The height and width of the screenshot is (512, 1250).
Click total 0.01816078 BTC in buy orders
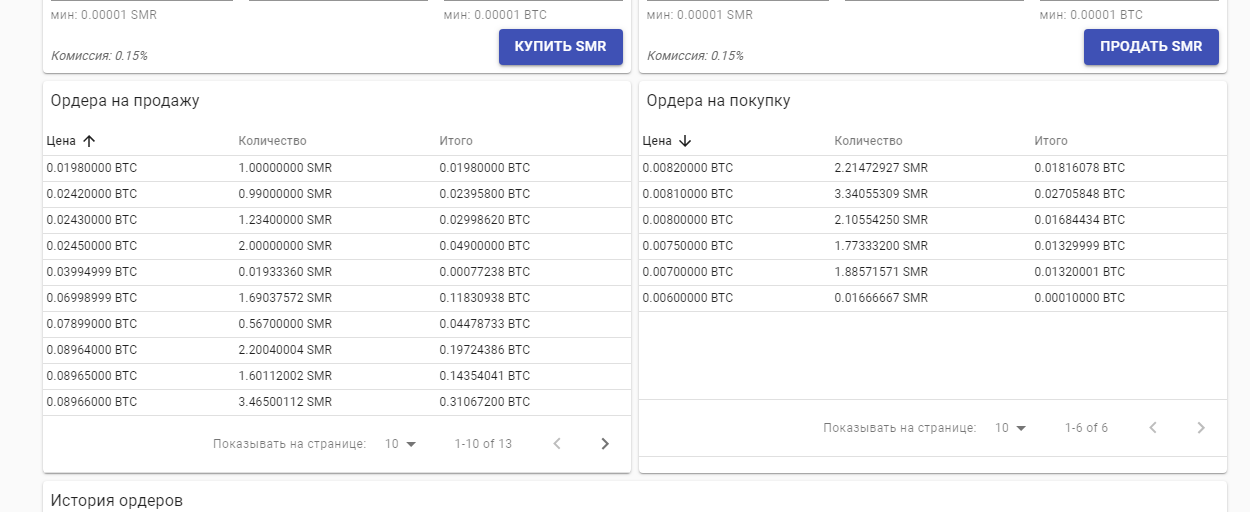1080,168
